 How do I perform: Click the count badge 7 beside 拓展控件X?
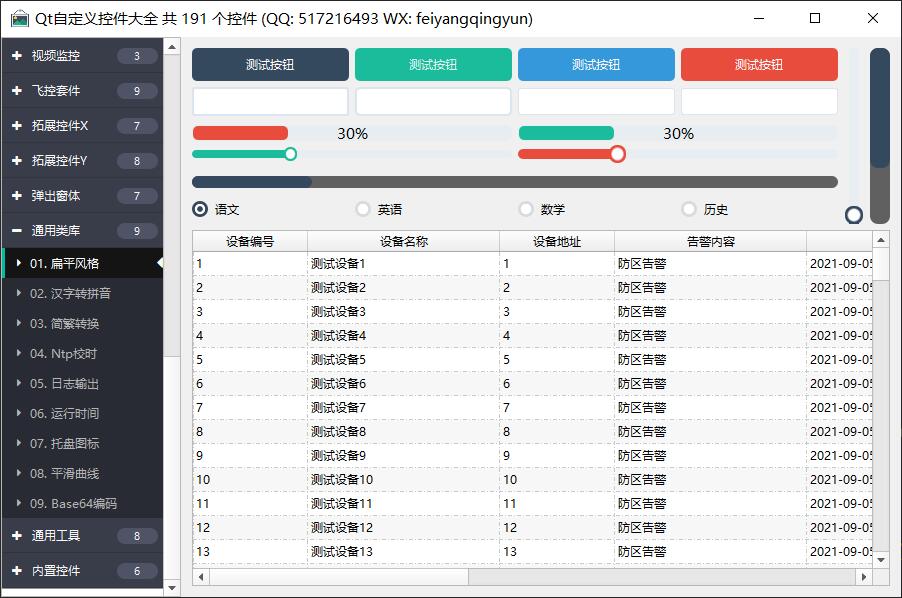(137, 126)
